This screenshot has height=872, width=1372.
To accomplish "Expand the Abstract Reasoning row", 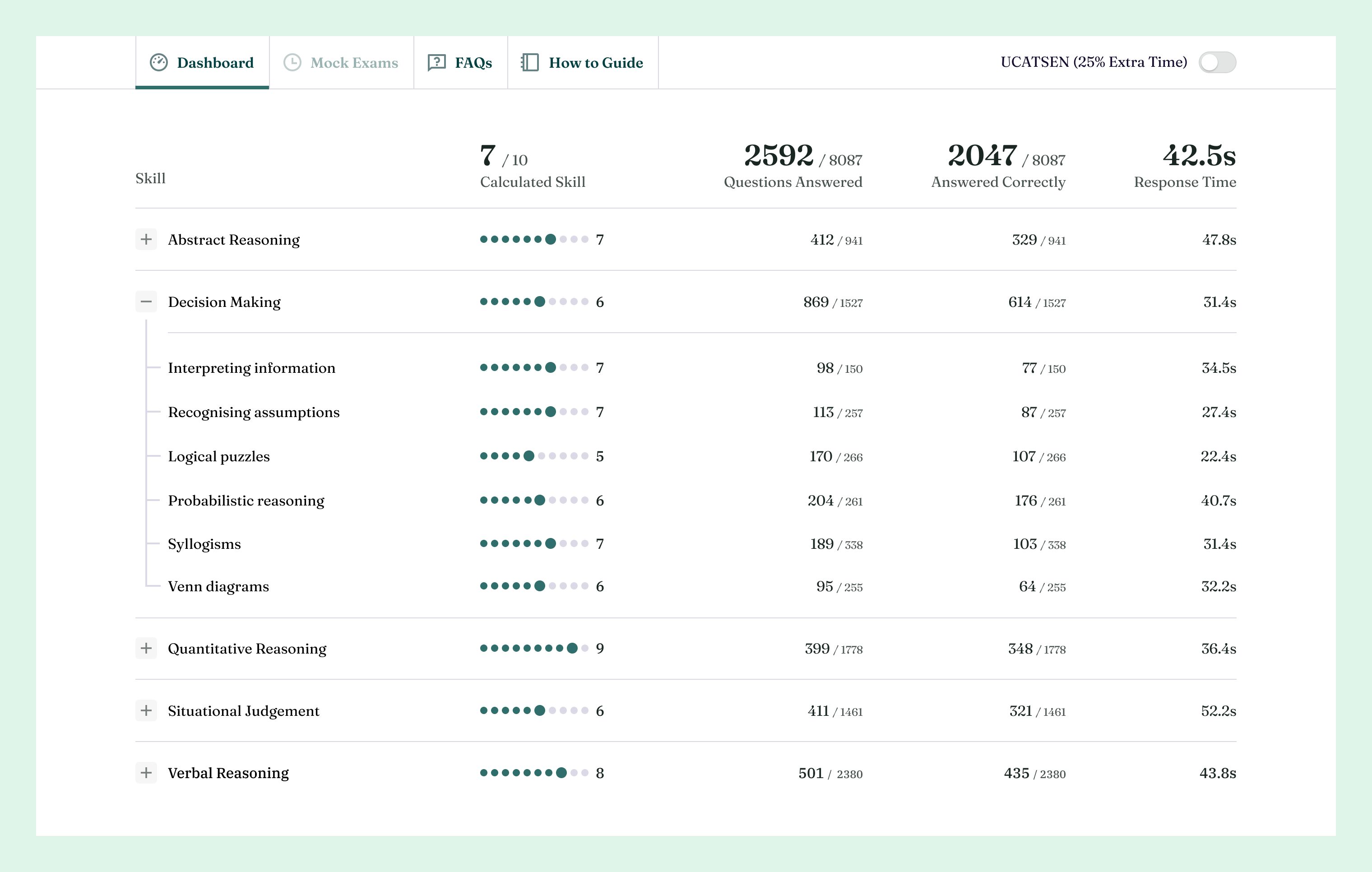I will [x=146, y=239].
